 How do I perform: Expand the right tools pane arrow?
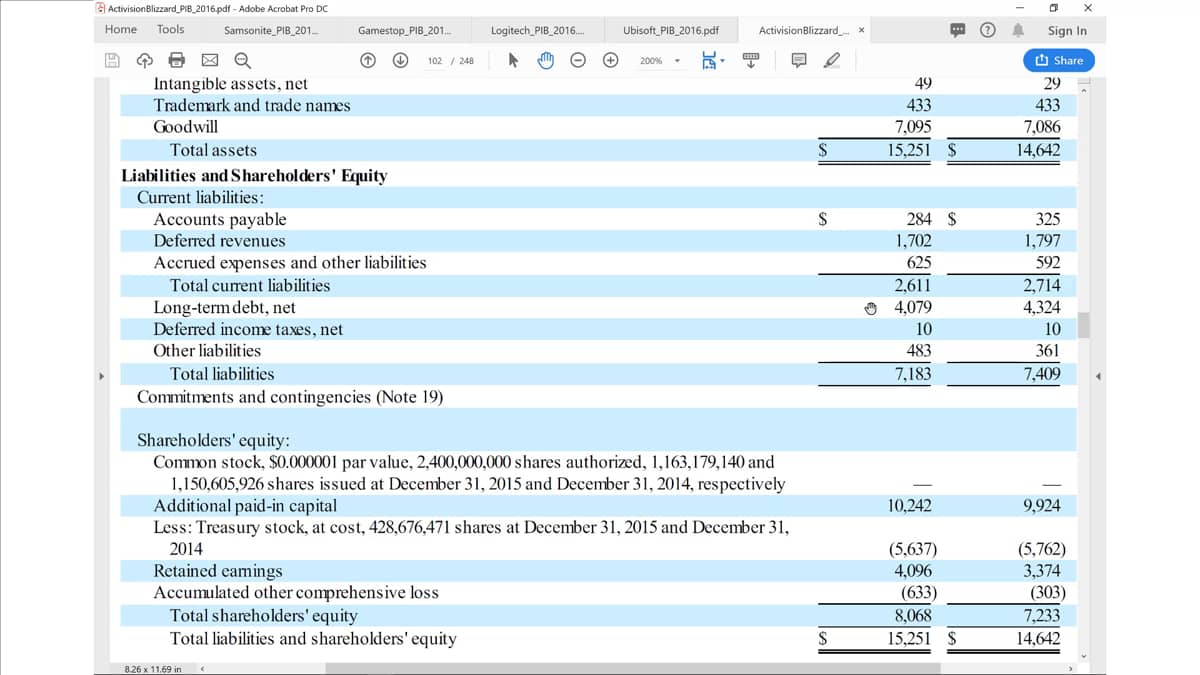coord(1097,377)
